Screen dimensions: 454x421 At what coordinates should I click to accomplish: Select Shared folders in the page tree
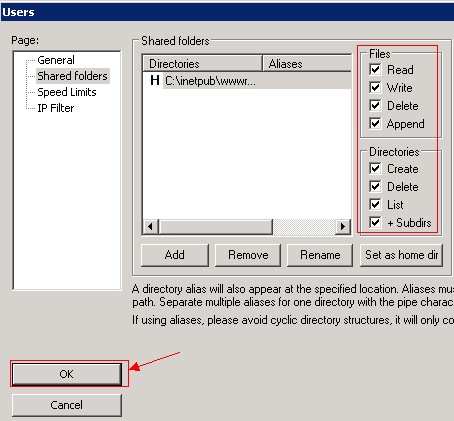coord(72,76)
